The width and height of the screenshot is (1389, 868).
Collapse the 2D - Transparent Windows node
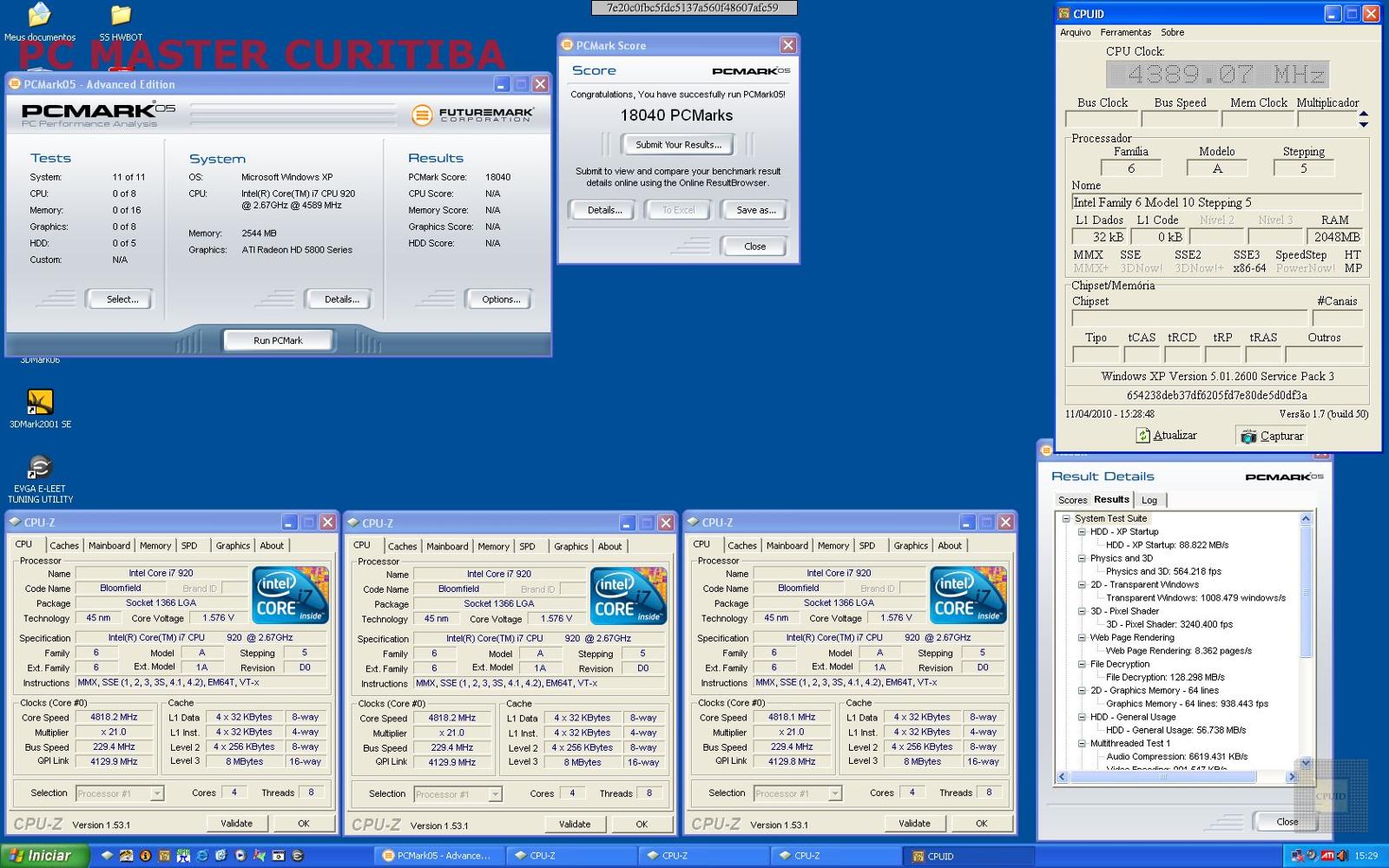[1082, 584]
